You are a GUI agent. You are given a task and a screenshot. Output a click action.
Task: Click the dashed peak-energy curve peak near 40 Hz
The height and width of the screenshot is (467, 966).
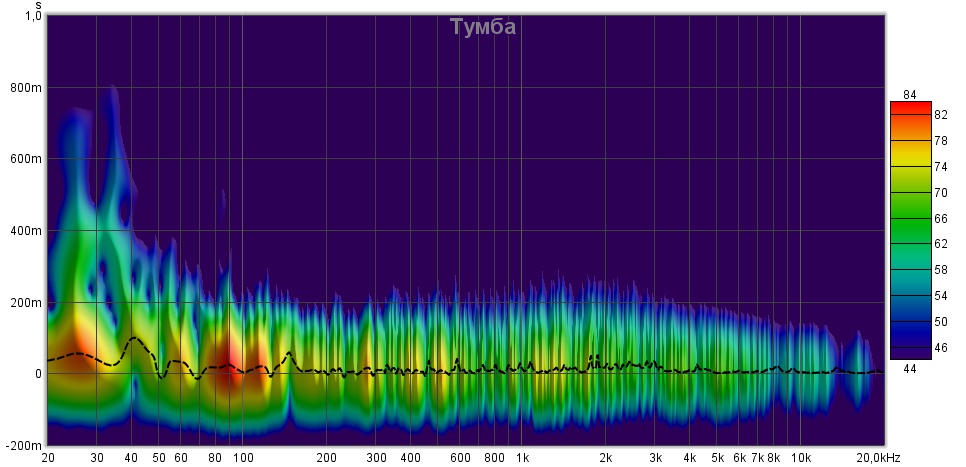133,338
